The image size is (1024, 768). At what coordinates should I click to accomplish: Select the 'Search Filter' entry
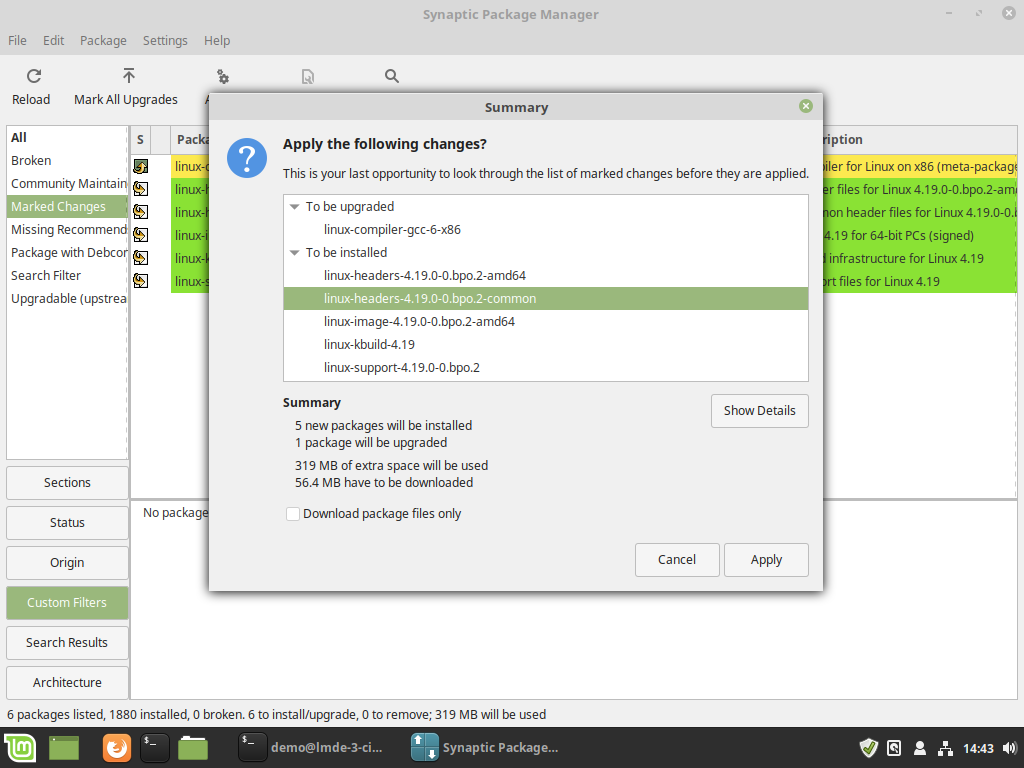tap(67, 276)
